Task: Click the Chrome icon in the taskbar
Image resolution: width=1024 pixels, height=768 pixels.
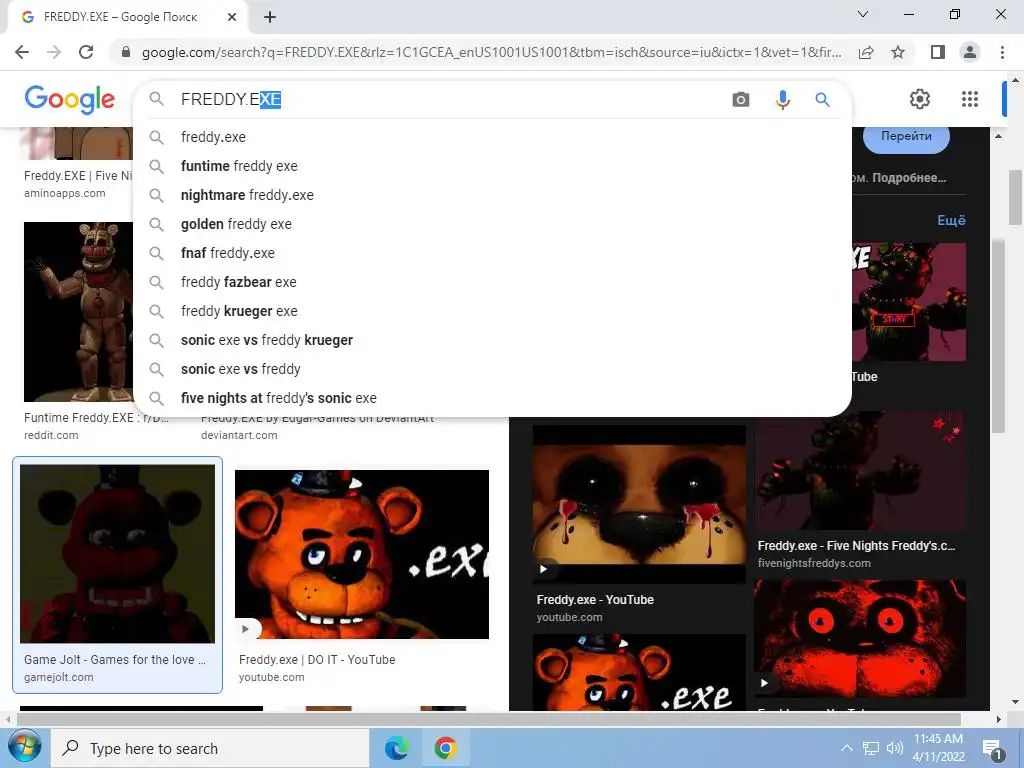Action: (x=445, y=748)
